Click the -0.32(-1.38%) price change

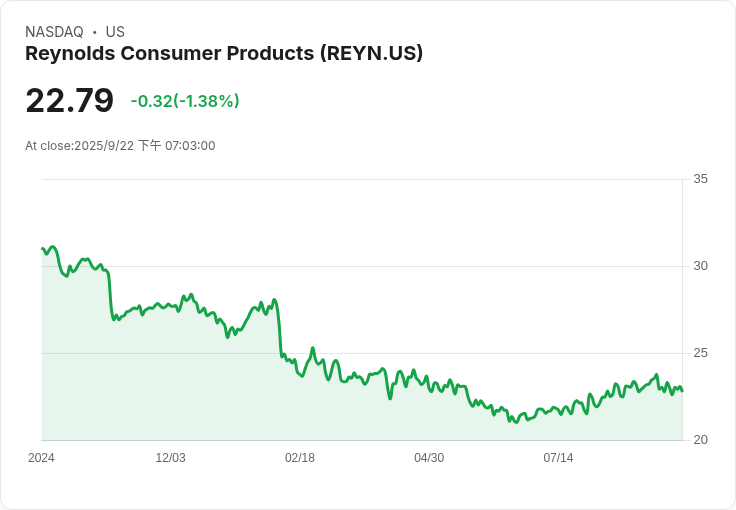(x=185, y=101)
